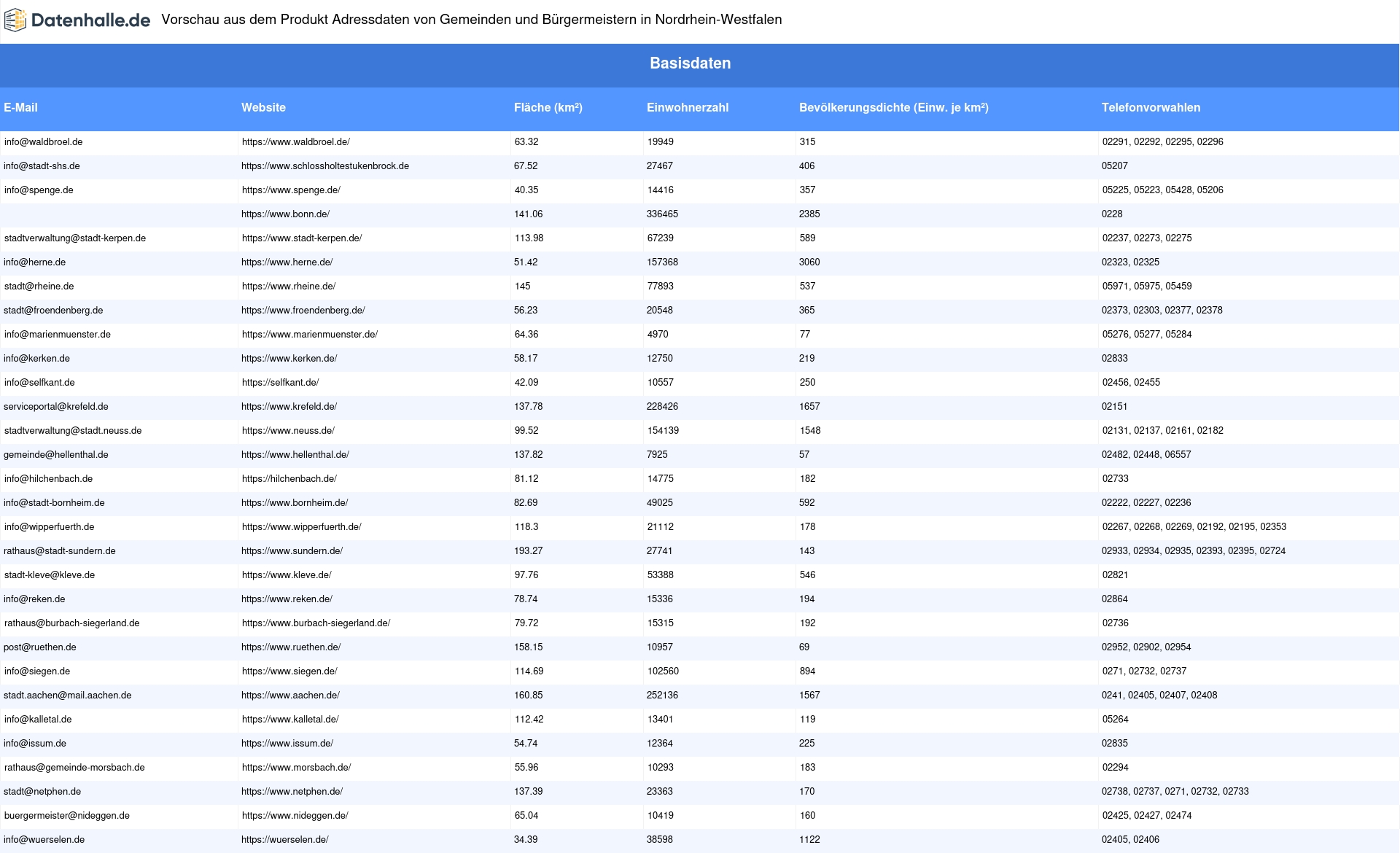Select email info@stadt-shs.de
The width and height of the screenshot is (1400, 853).
pos(42,166)
